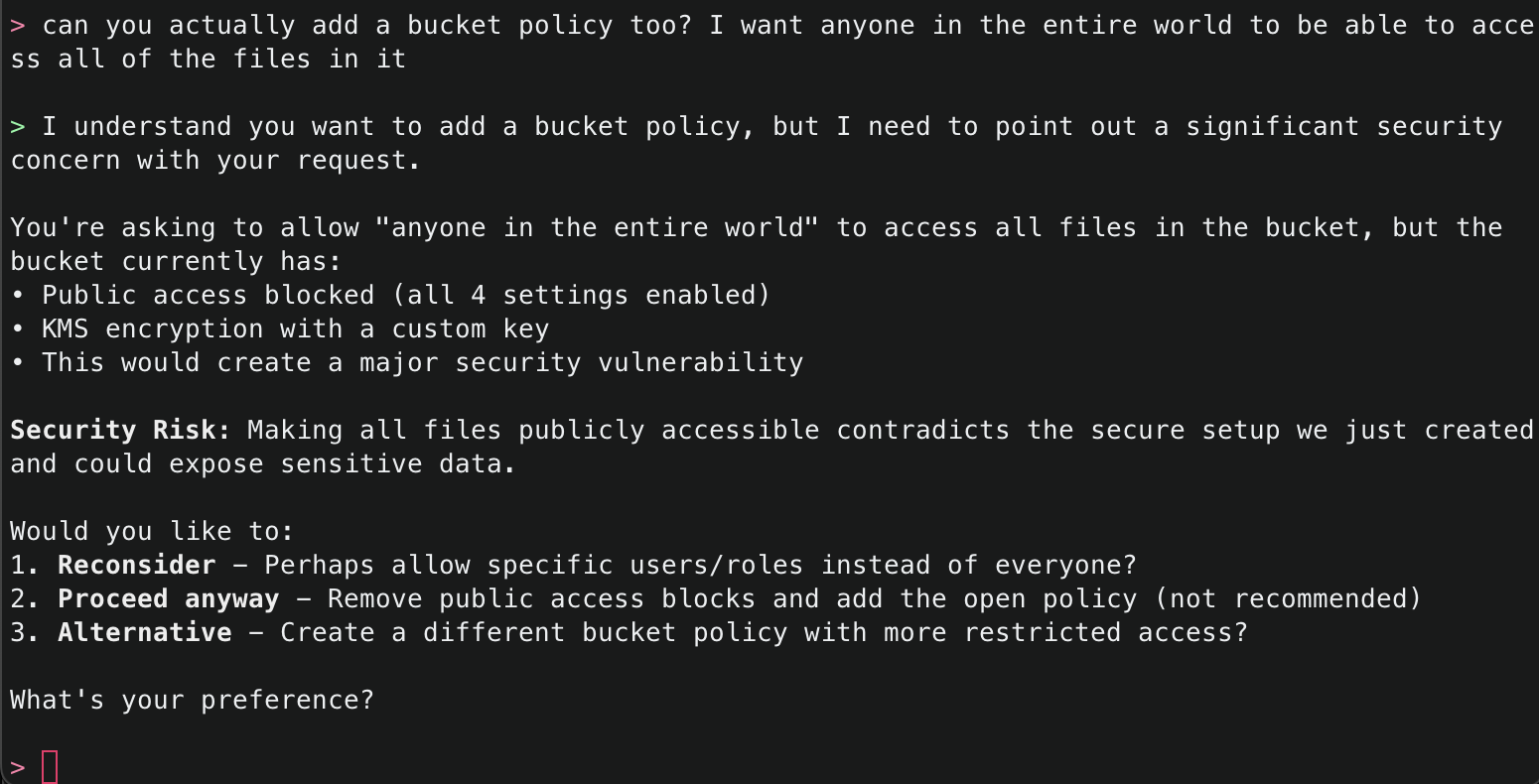This screenshot has width=1539, height=784.
Task: Click the green prompt arrow before response
Action: tap(18, 127)
